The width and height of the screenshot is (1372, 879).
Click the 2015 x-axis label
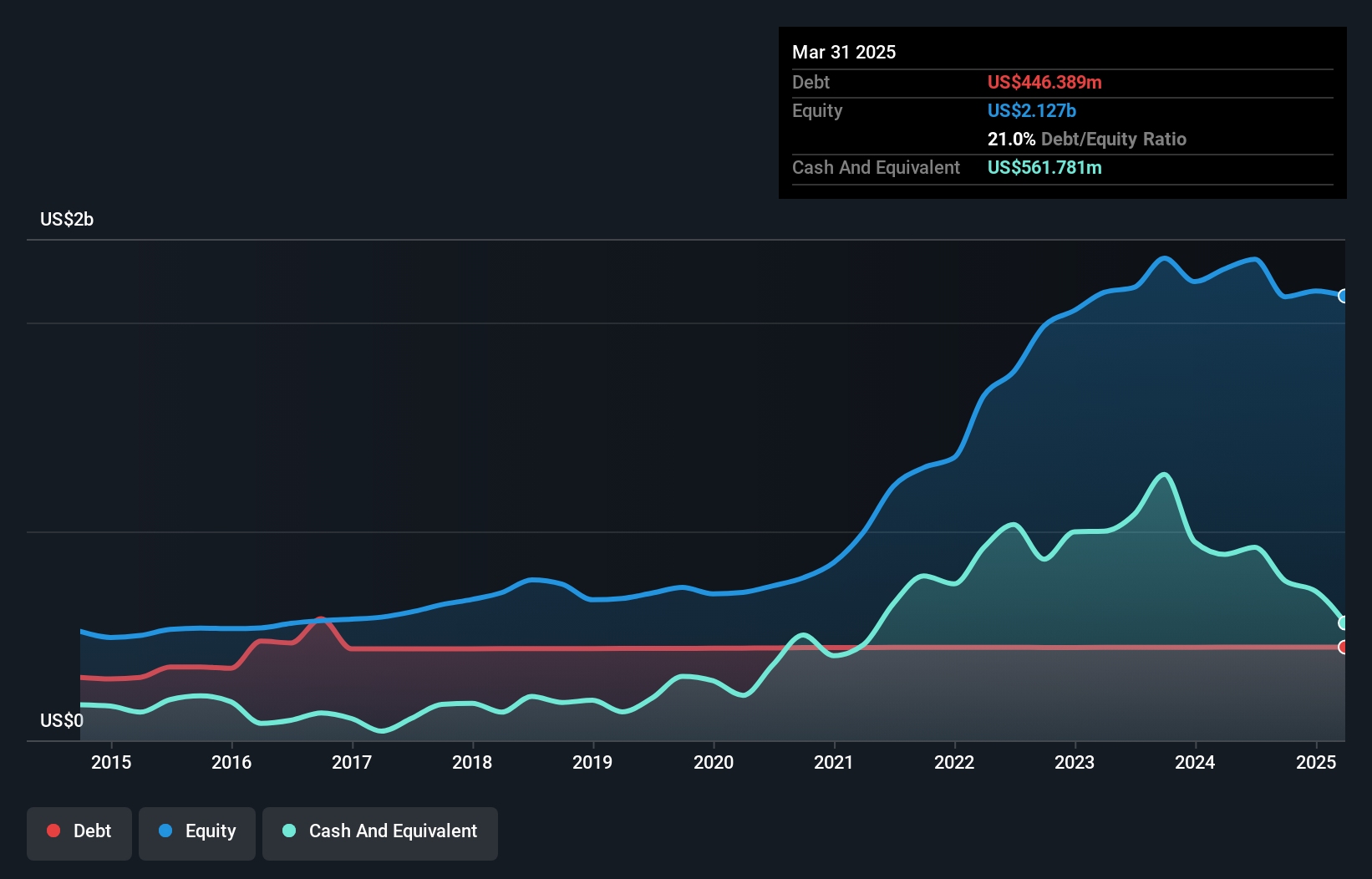(111, 762)
